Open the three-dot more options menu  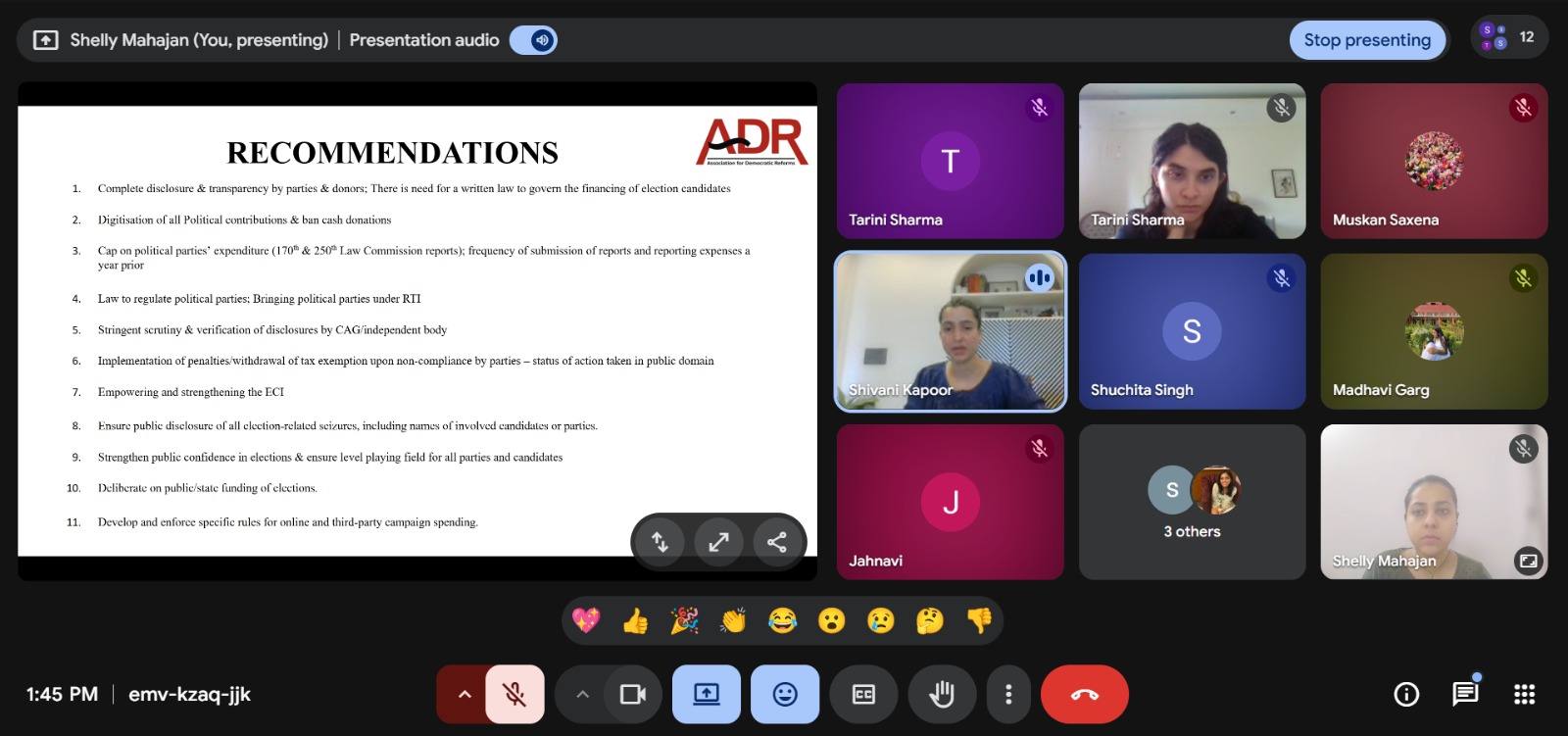click(1008, 695)
